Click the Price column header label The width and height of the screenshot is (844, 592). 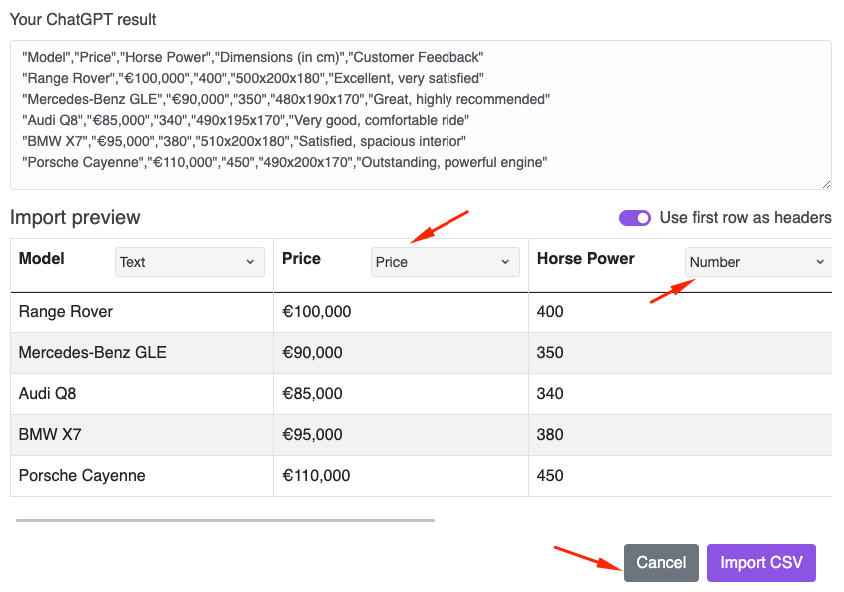301,259
